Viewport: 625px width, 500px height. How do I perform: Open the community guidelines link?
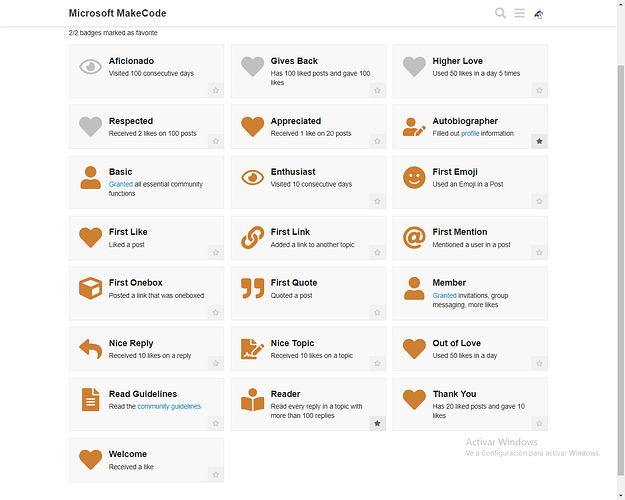[169, 406]
